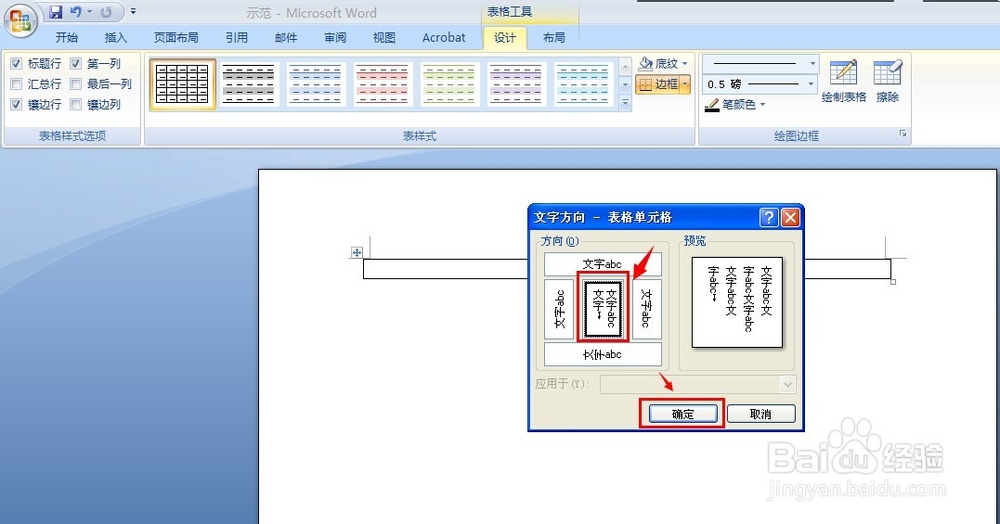1000x524 pixels.
Task: Select the aqua shaded table style thumbnail
Action: point(582,84)
